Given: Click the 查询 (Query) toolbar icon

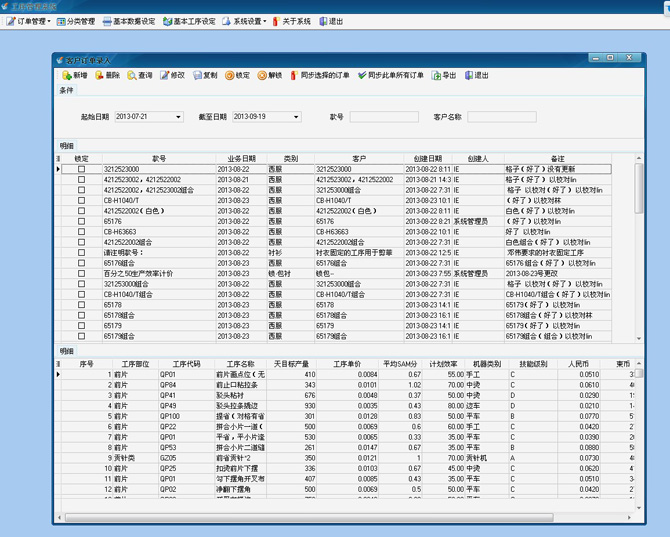Looking at the screenshot, I should click(133, 76).
